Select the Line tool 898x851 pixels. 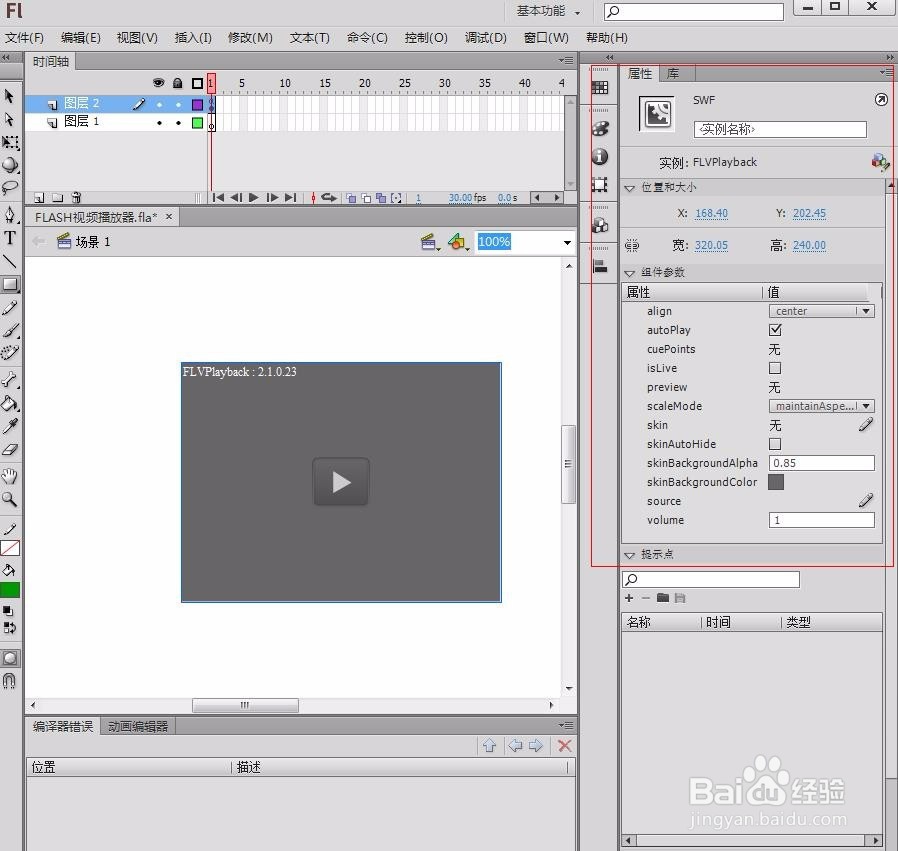[x=10, y=261]
